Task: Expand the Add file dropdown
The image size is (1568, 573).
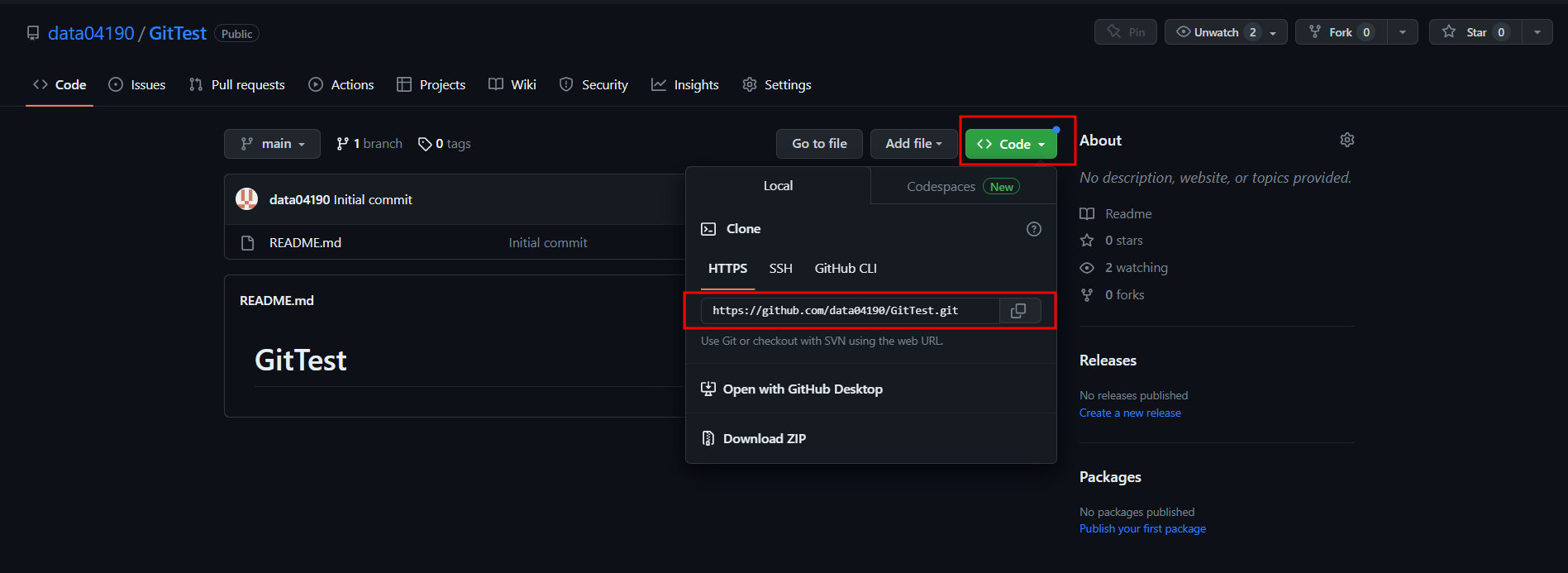Action: (913, 144)
